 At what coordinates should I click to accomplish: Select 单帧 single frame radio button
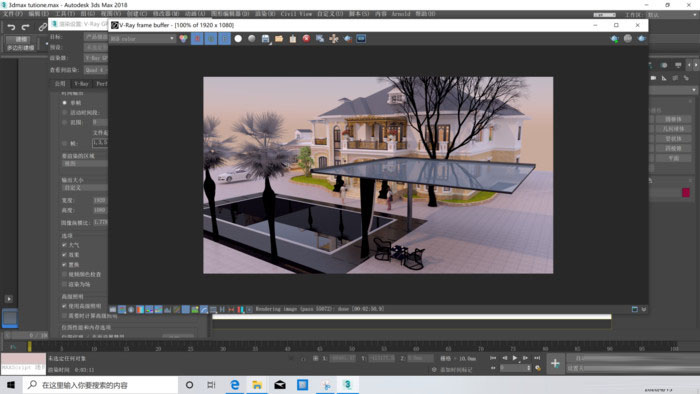(x=65, y=103)
